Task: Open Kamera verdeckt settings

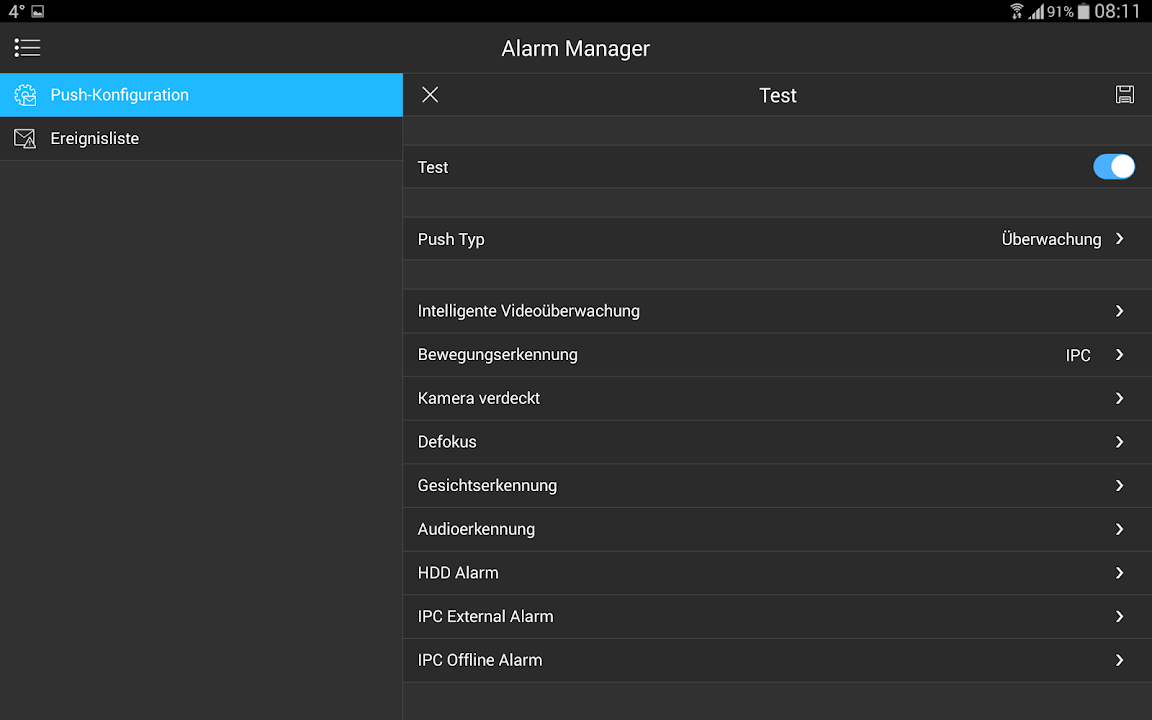Action: (777, 398)
